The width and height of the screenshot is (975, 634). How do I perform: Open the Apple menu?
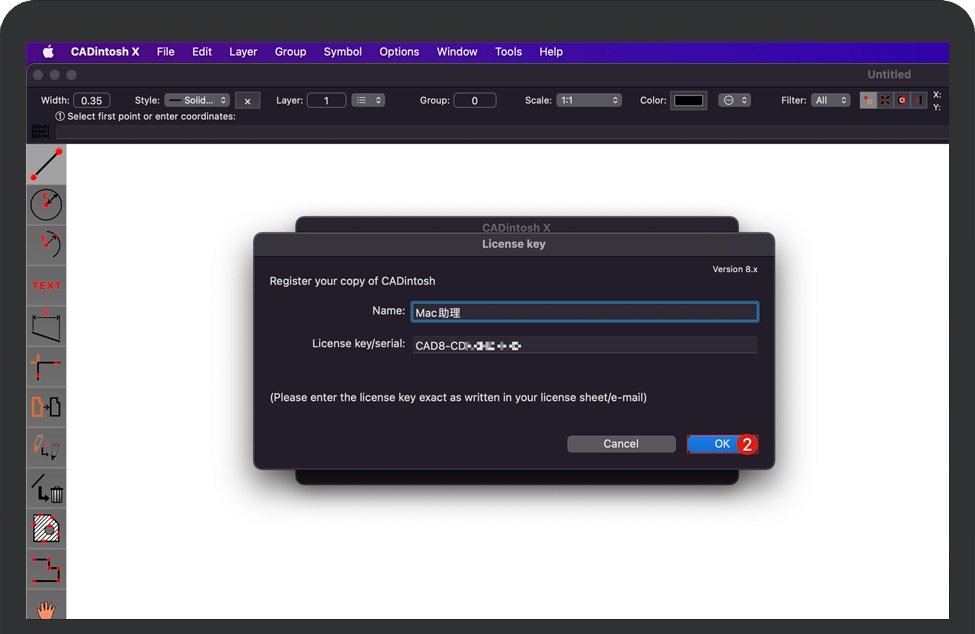click(48, 52)
